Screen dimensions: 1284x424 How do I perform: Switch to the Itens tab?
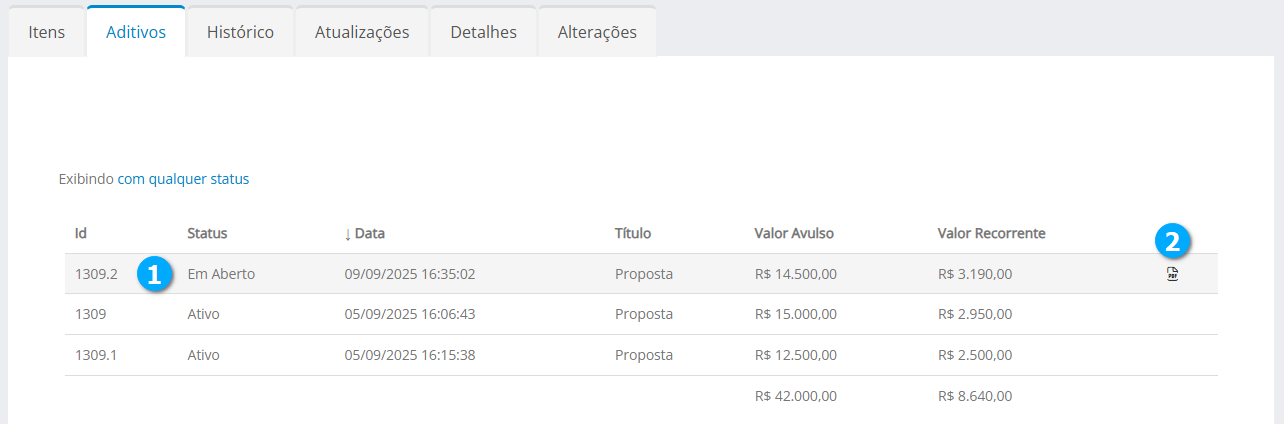point(47,32)
